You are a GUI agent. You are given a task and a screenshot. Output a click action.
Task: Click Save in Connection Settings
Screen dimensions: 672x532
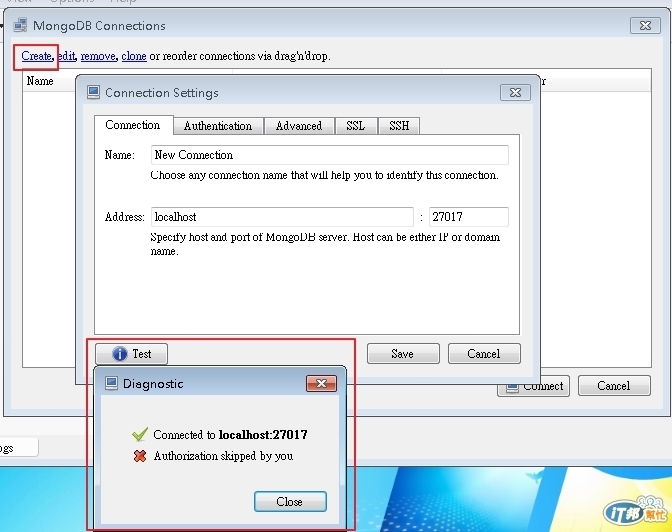coord(403,354)
